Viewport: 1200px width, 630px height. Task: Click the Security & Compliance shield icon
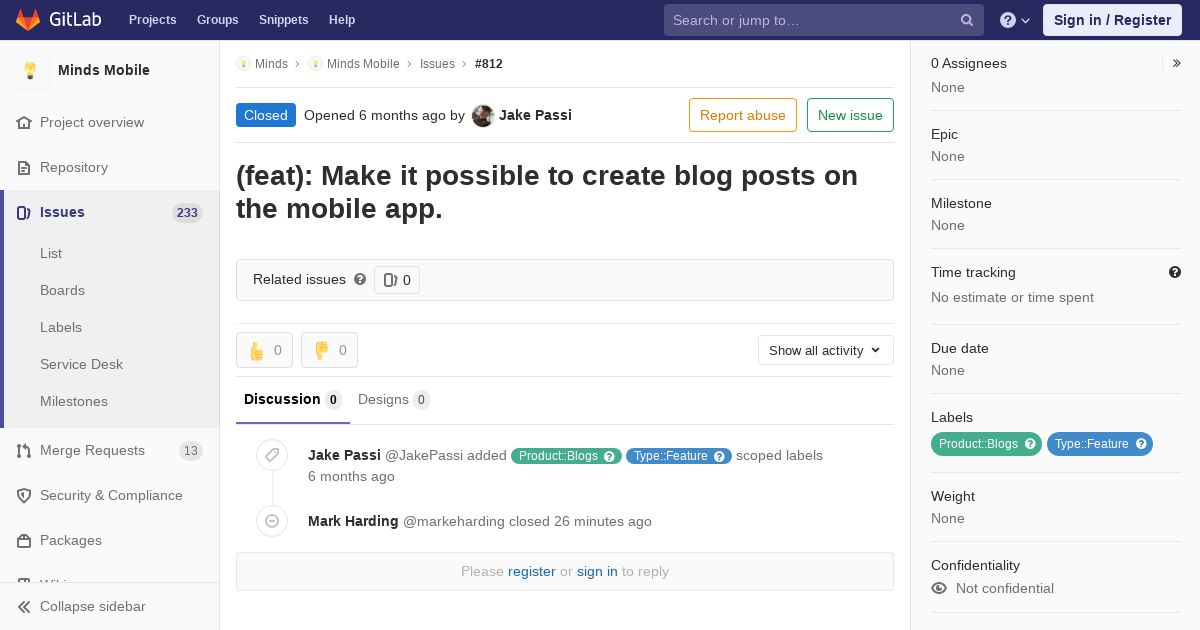point(24,495)
